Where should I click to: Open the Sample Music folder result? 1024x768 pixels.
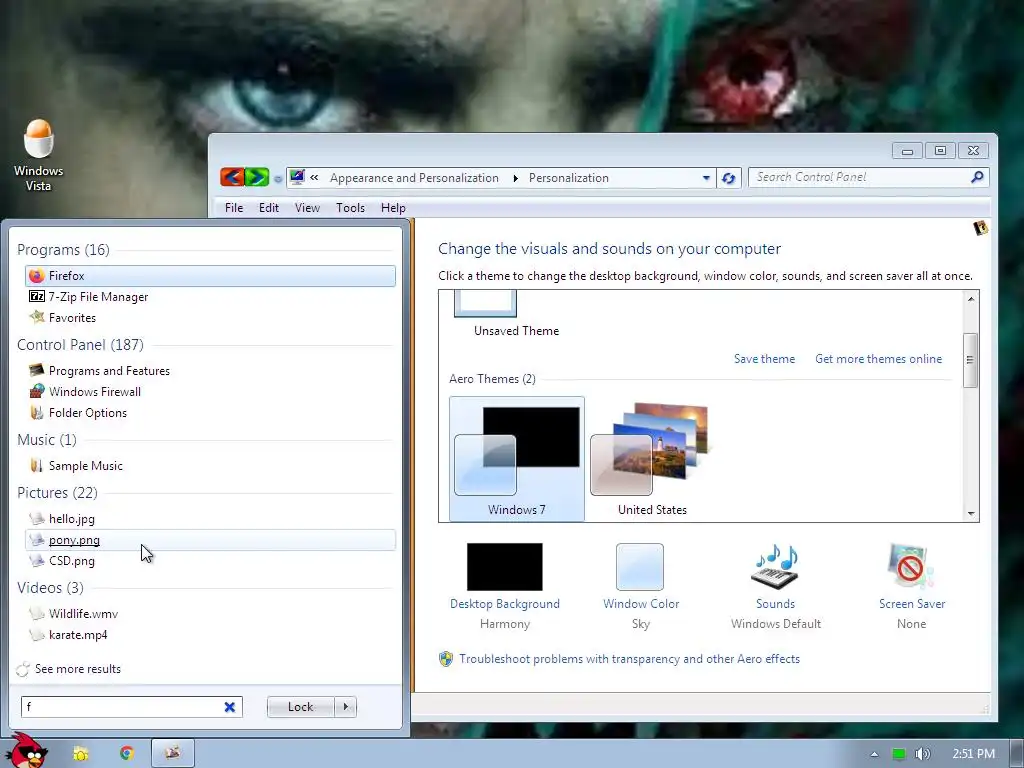(210, 465)
